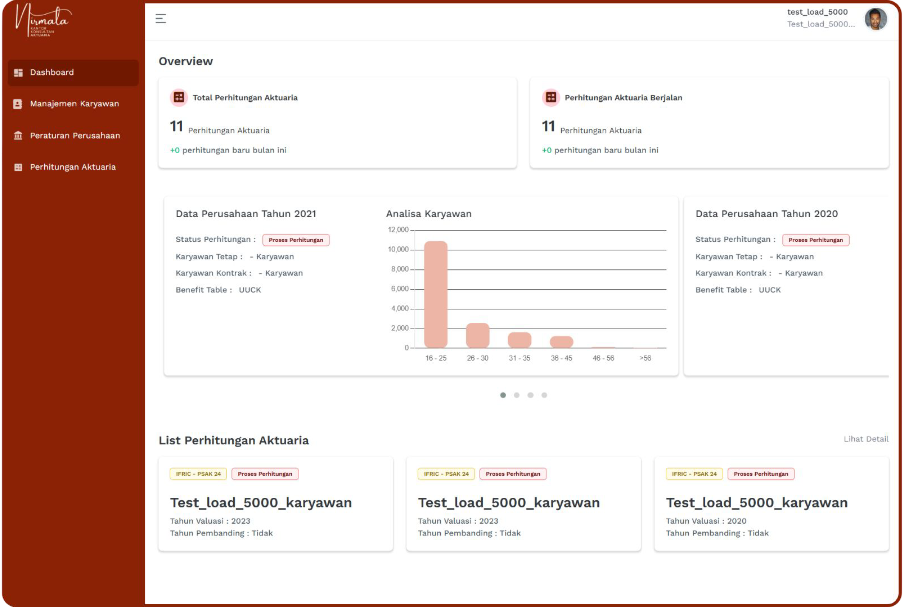Select the fourth carousel pagination dot

(x=544, y=395)
